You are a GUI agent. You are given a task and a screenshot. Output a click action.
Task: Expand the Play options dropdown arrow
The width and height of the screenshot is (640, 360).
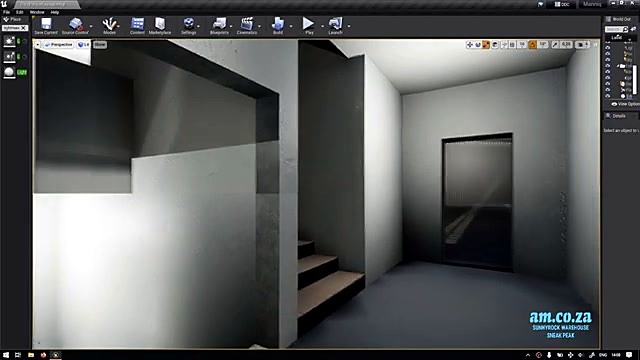pyautogui.click(x=322, y=26)
